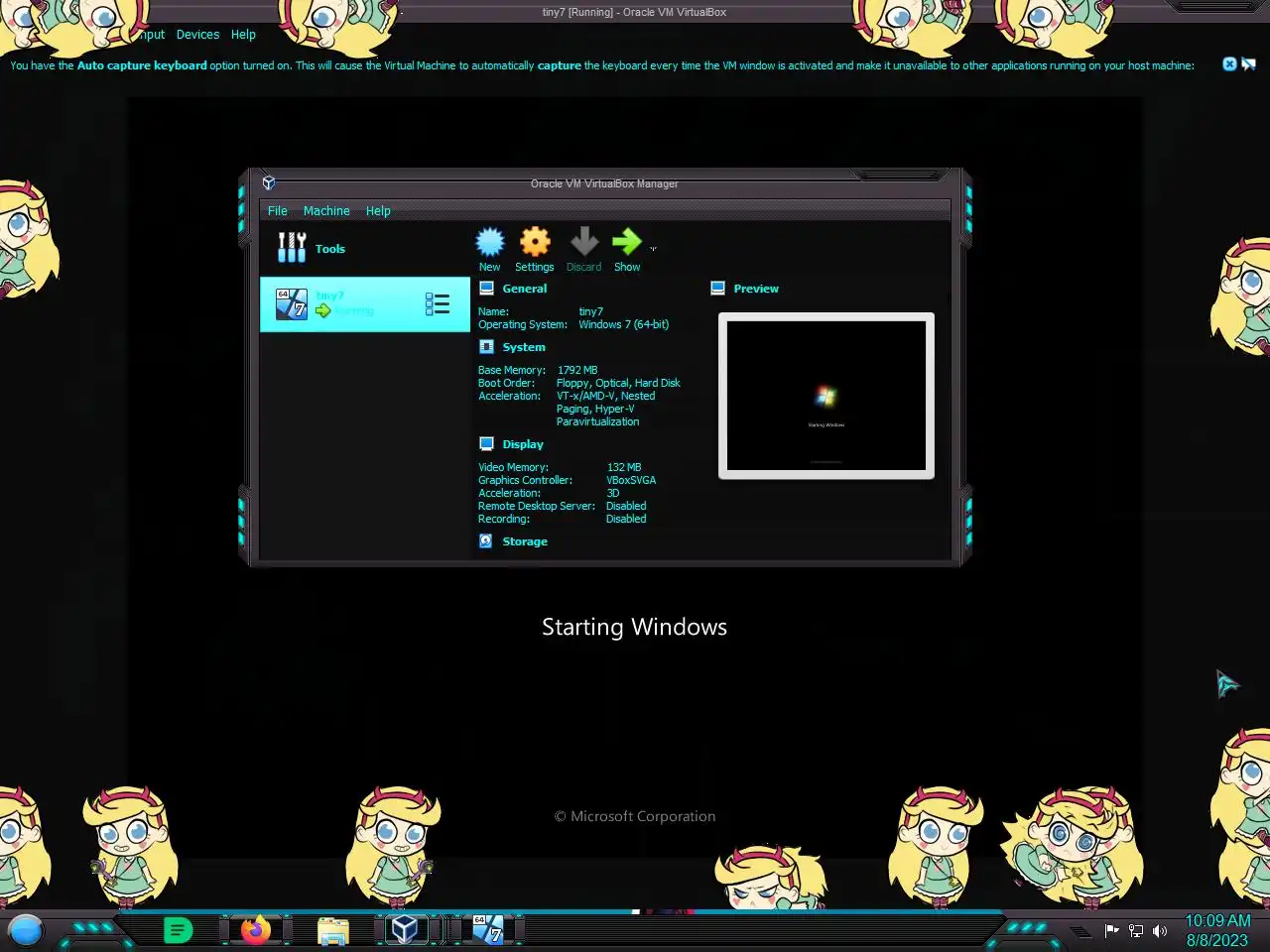Open the Display section header
Screen dimensions: 1270x952
523,444
